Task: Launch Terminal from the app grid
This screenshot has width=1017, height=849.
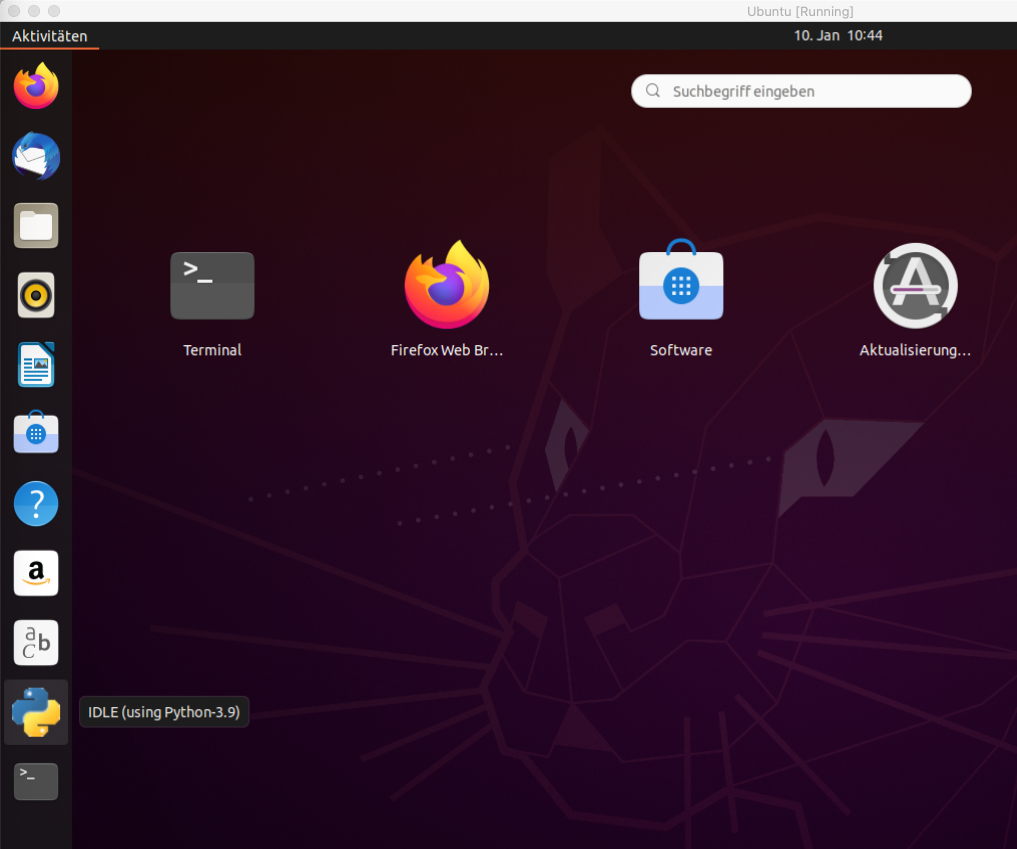Action: click(212, 286)
